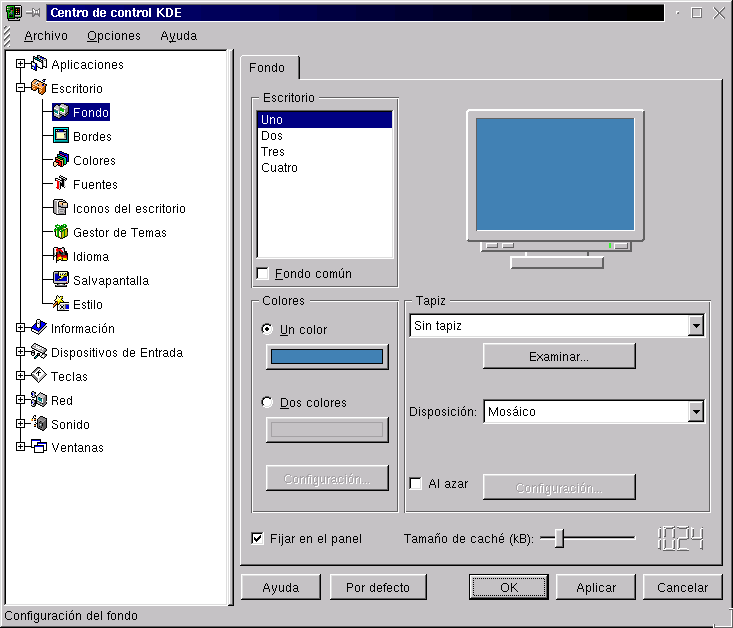This screenshot has height=628, width=733.
Task: Click the Salvapantalla monitor icon
Action: pyautogui.click(x=60, y=281)
